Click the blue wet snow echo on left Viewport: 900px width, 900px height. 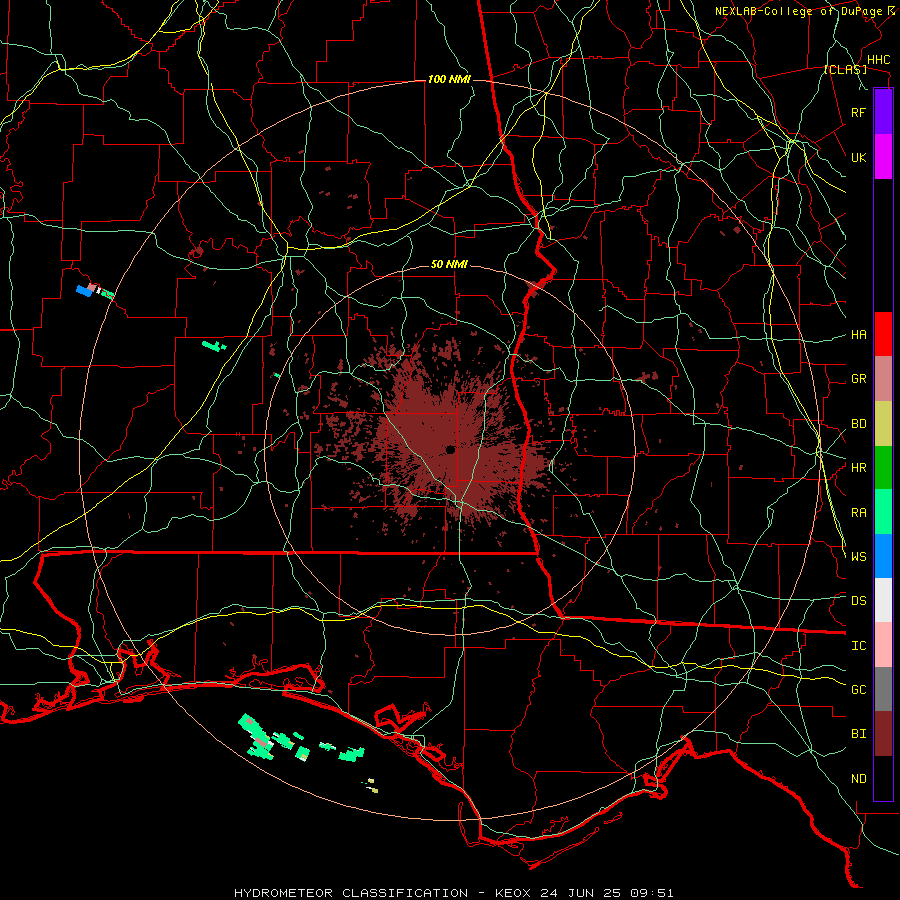point(85,291)
